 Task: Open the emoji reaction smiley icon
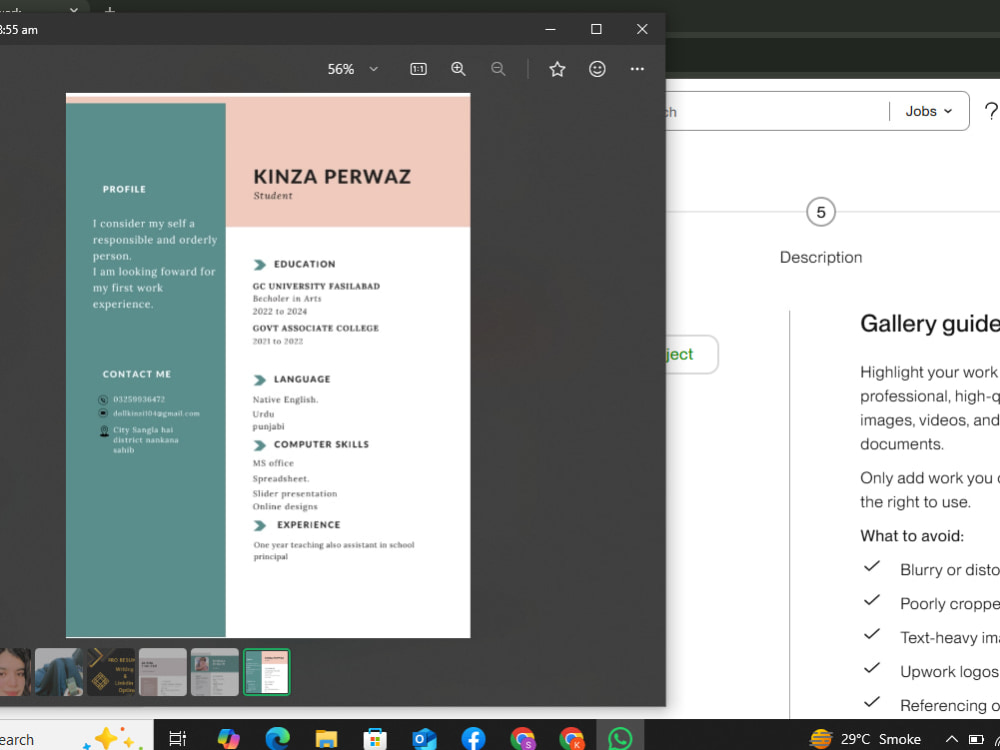(x=597, y=69)
